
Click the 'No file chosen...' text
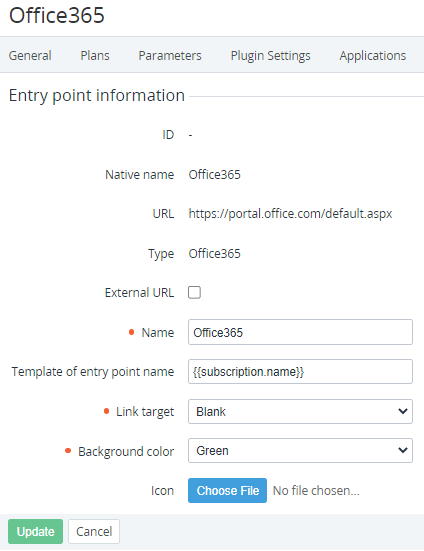(x=316, y=491)
